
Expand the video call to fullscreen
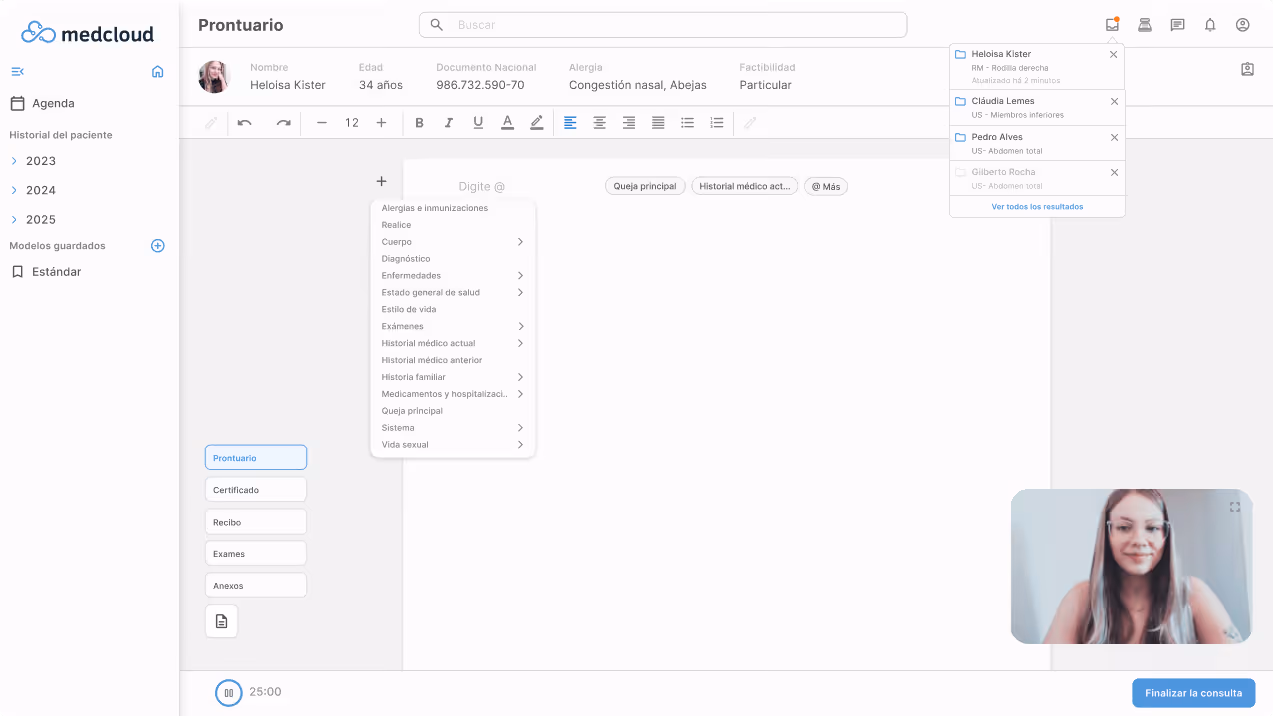[x=1235, y=507]
